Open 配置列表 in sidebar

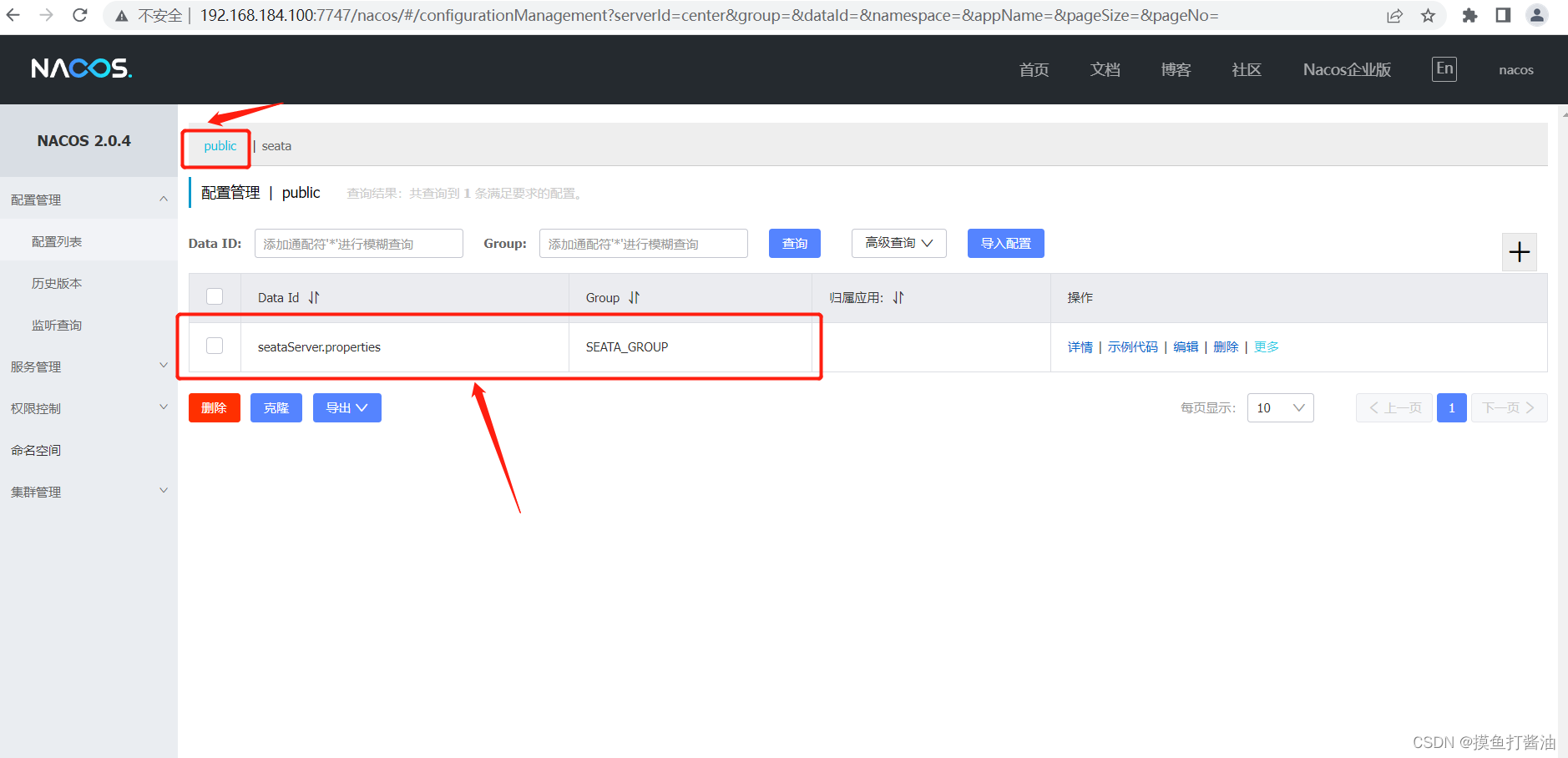tap(57, 241)
